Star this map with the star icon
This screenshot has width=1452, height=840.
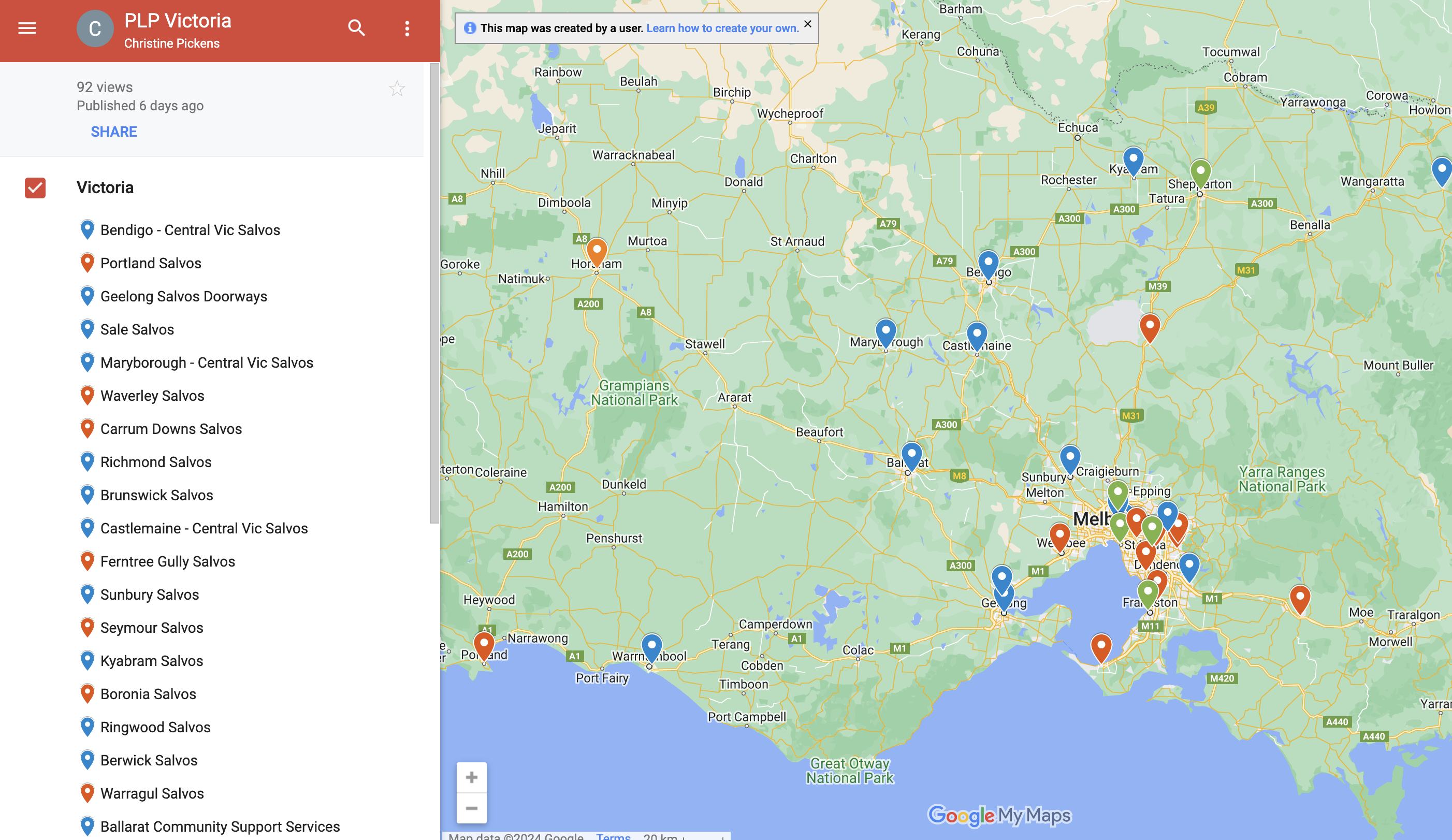pos(397,89)
